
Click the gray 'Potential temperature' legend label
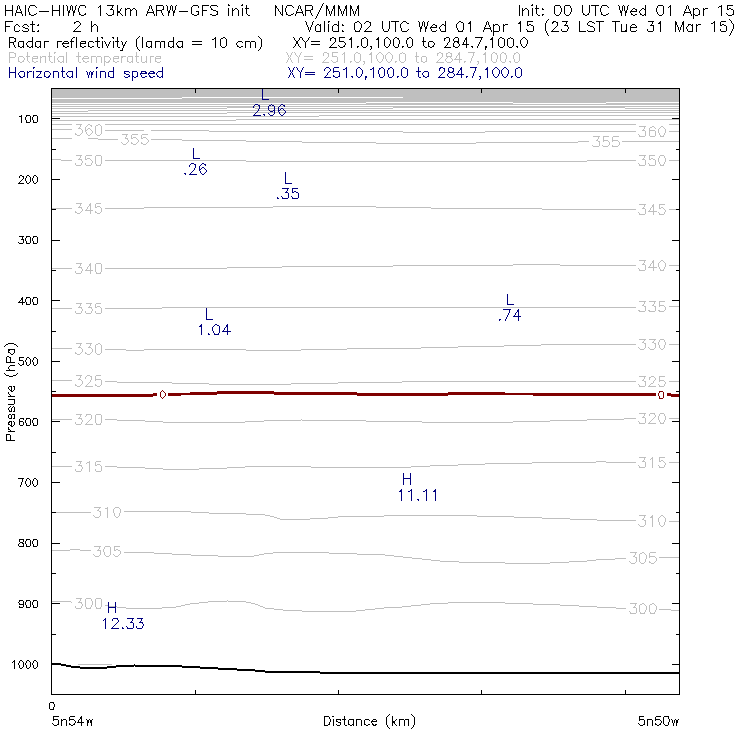(85, 58)
